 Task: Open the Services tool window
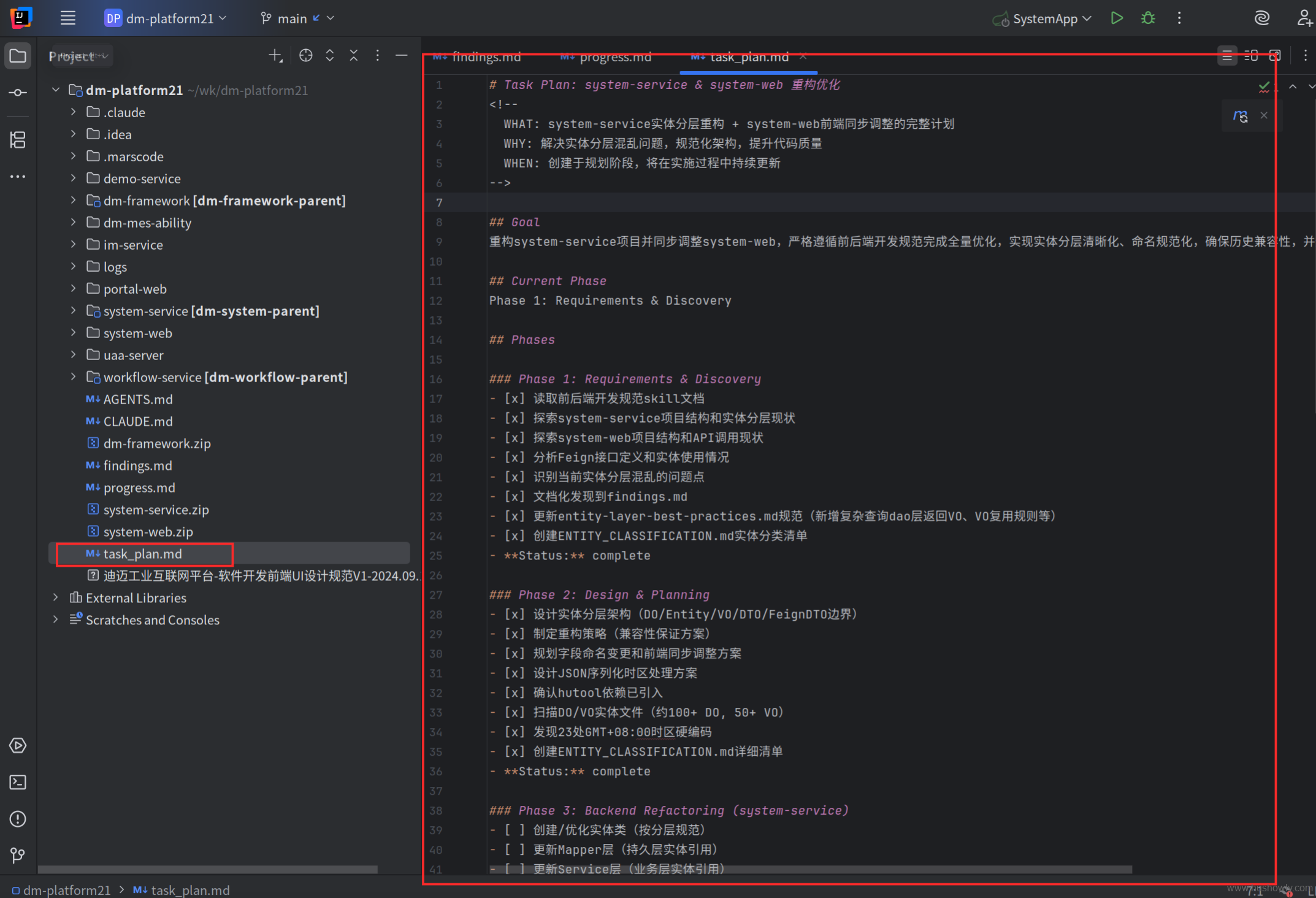[18, 745]
